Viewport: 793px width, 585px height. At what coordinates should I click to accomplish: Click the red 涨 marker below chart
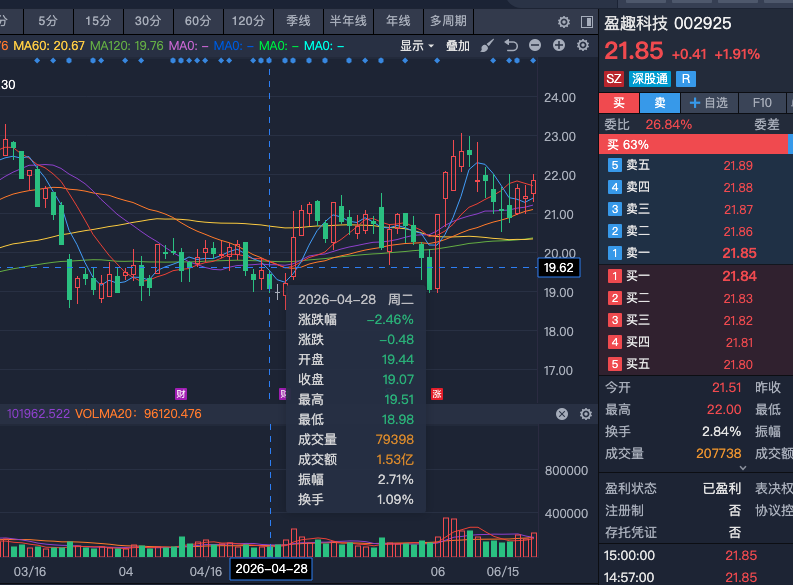(x=437, y=394)
